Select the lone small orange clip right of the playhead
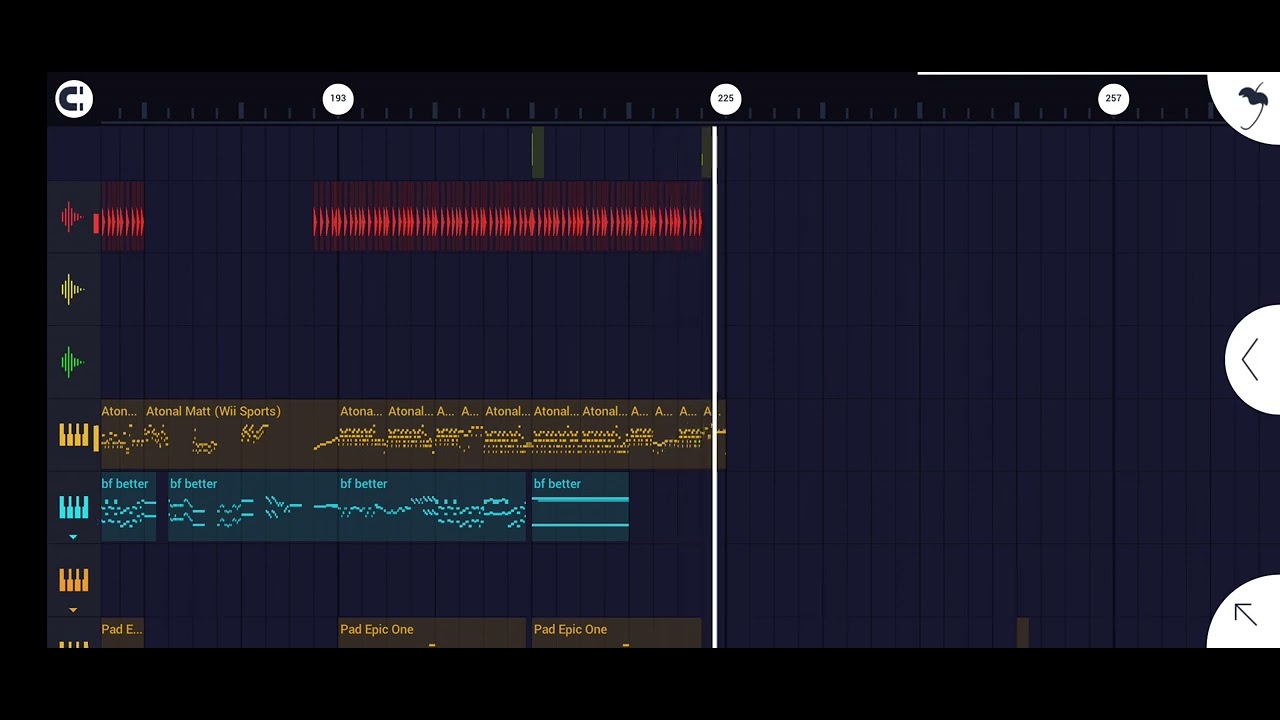The image size is (1280, 720). coord(1022,633)
